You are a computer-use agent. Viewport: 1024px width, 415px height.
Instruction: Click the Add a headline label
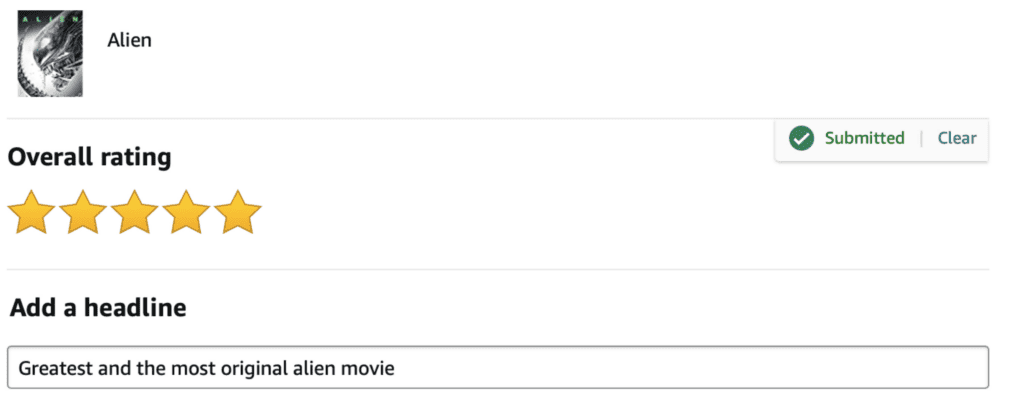98,308
